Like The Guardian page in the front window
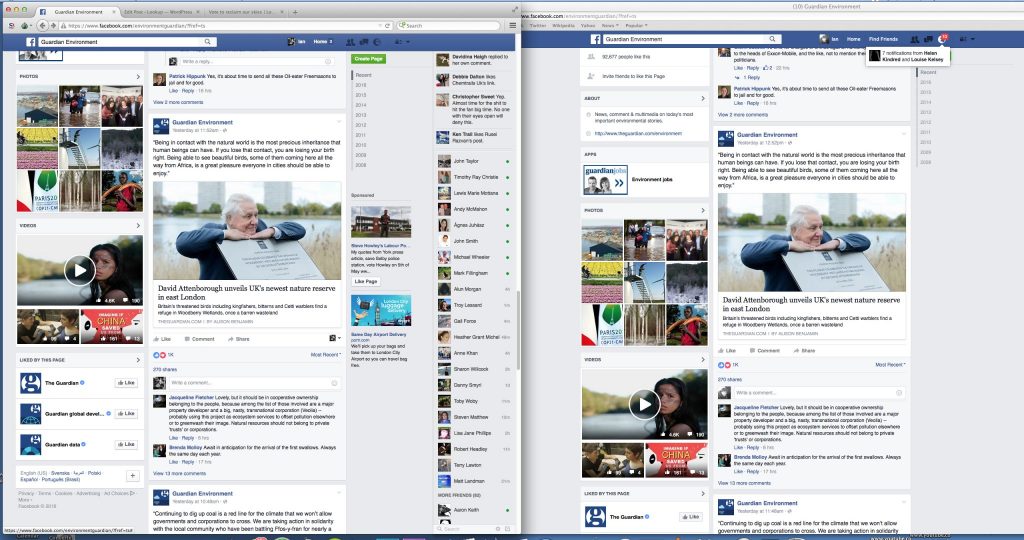 [126, 383]
